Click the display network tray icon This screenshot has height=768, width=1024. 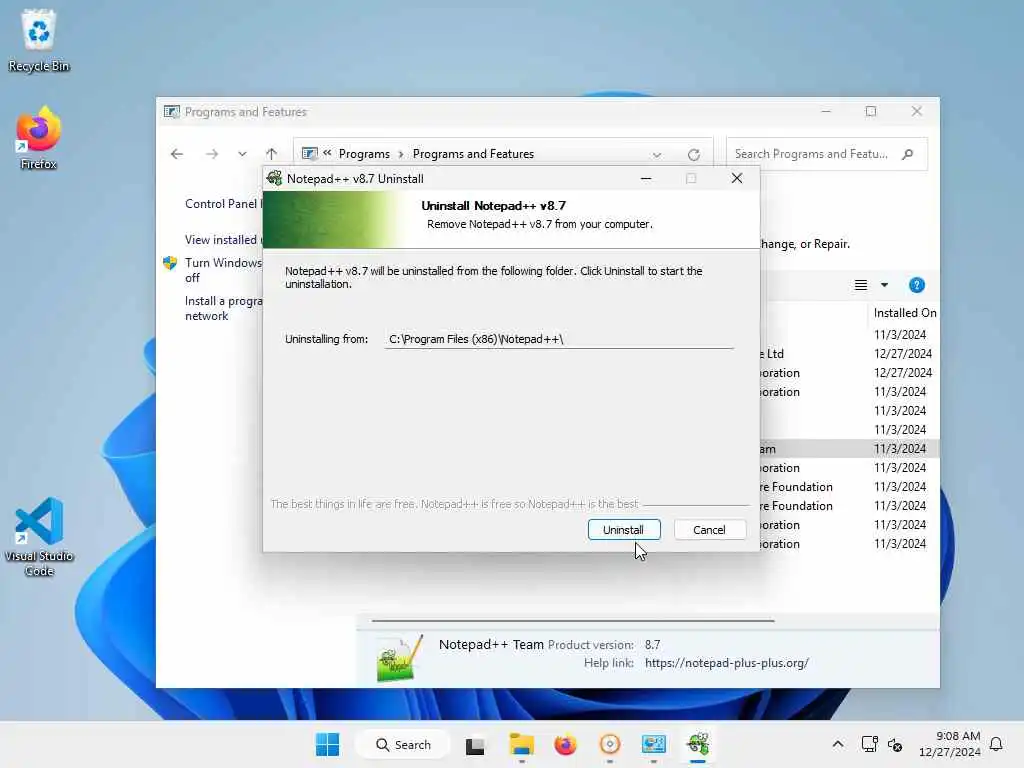pos(869,744)
